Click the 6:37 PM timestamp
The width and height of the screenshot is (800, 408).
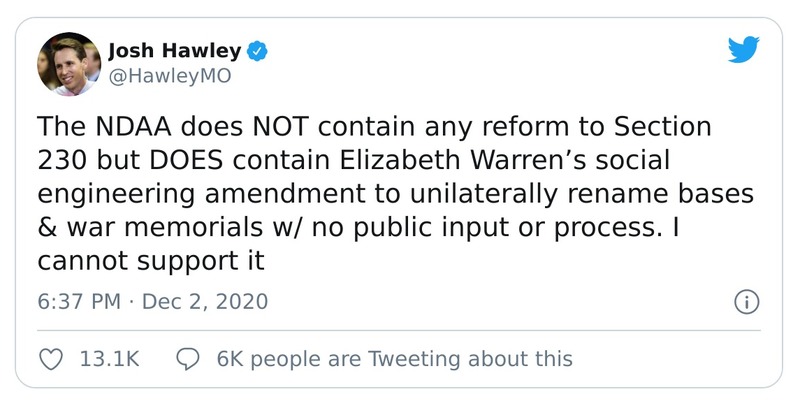81,301
